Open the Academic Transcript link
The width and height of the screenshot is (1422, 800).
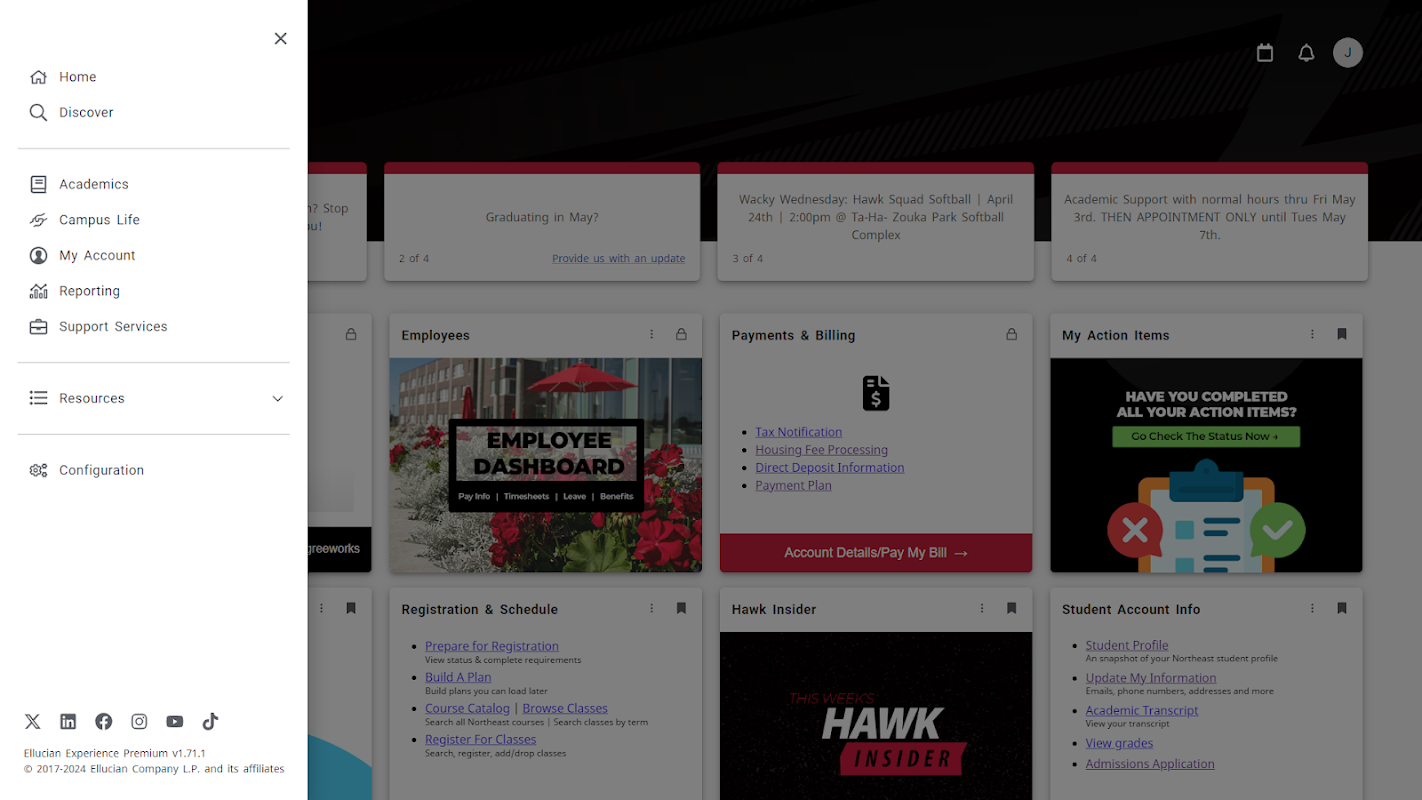1142,710
